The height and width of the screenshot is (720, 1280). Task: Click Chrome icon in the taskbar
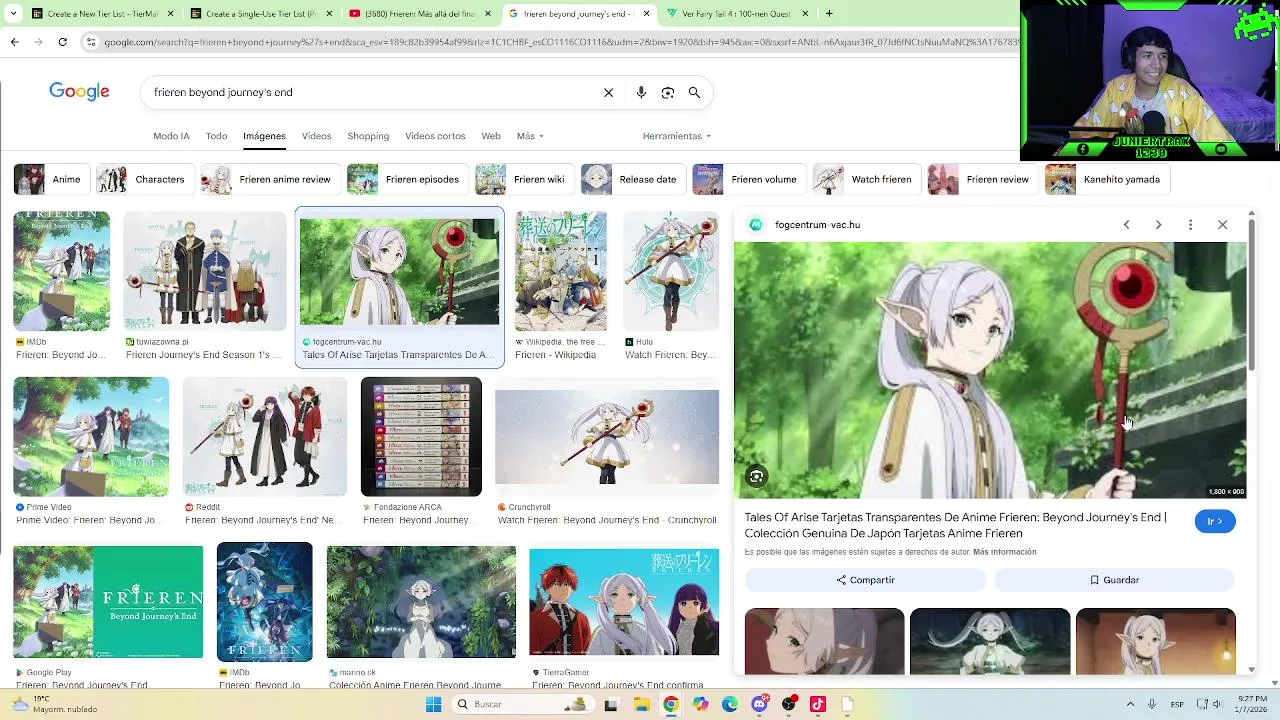click(670, 704)
